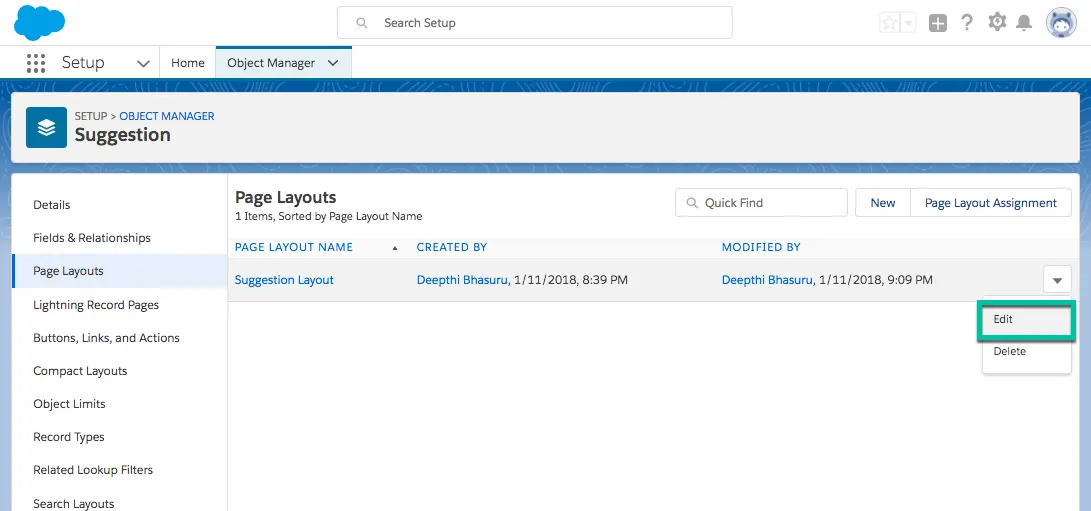Open the setup gear icon
The height and width of the screenshot is (511, 1091).
pyautogui.click(x=997, y=22)
